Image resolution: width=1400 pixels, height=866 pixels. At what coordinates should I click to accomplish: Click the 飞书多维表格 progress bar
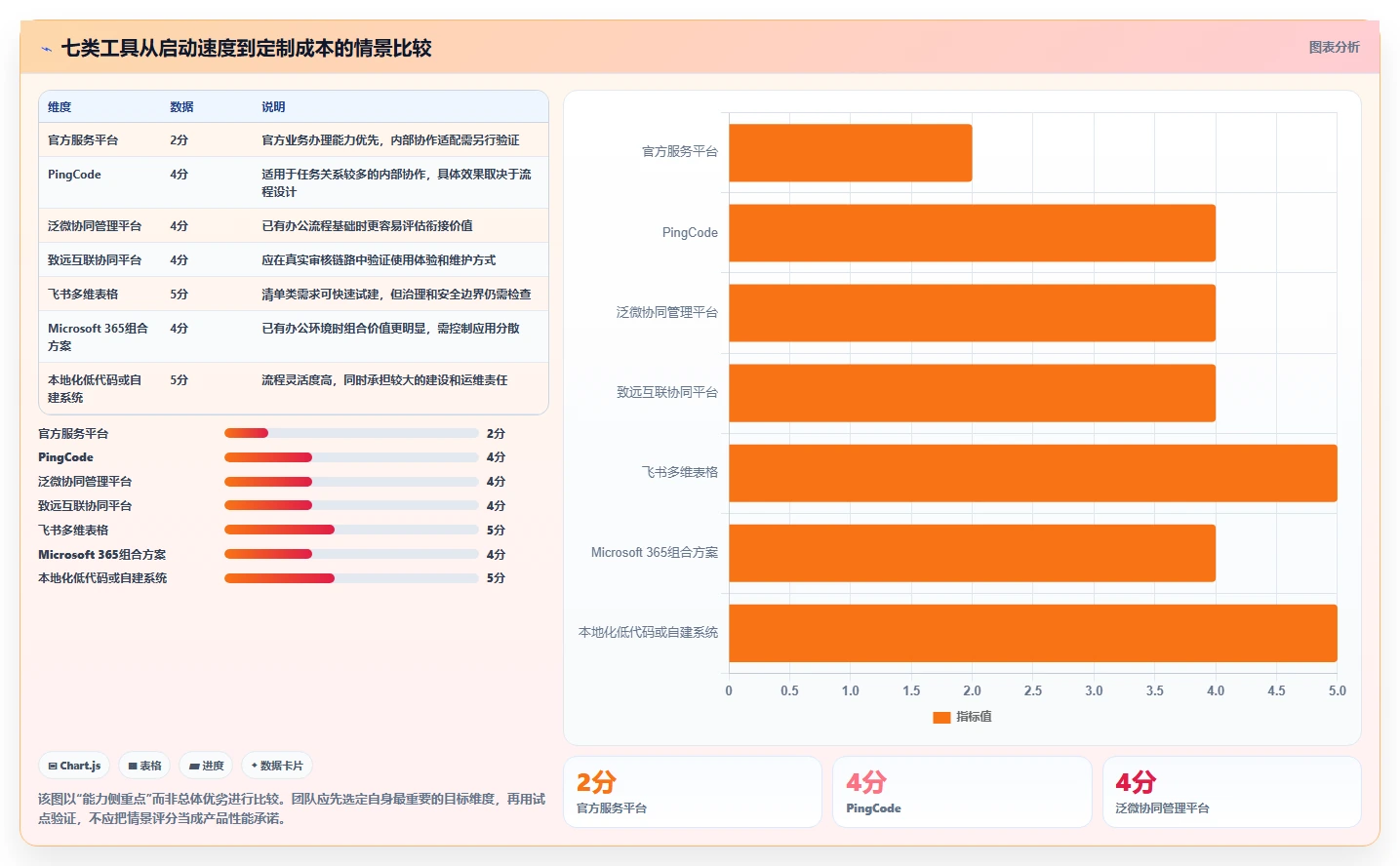click(351, 530)
